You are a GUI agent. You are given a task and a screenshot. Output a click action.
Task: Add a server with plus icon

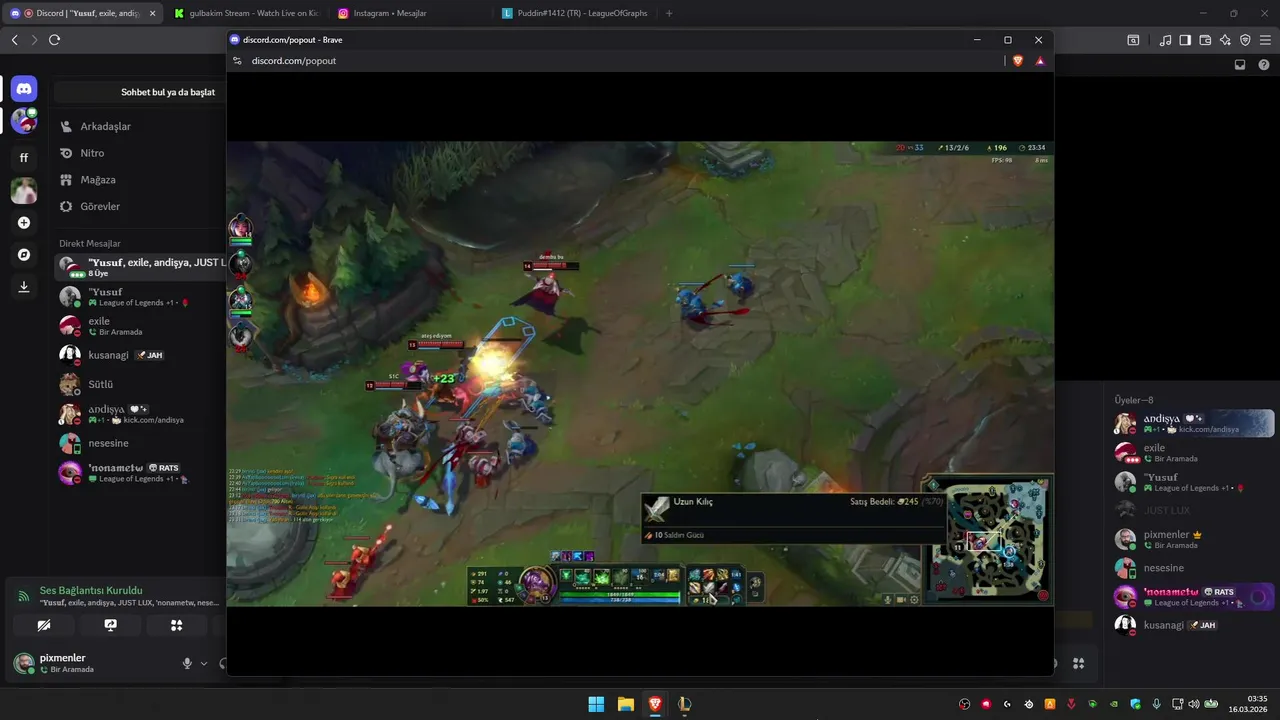pyautogui.click(x=24, y=223)
